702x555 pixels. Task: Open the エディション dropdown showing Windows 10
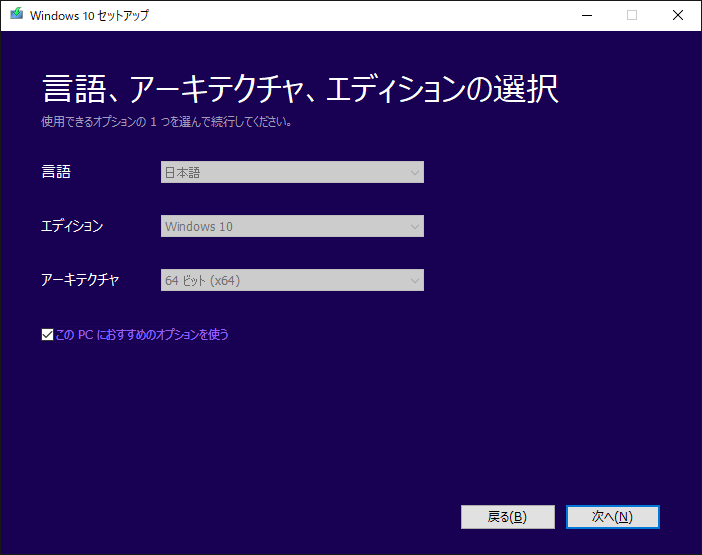(292, 226)
